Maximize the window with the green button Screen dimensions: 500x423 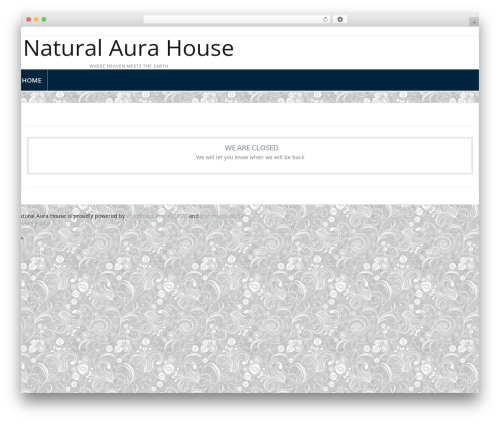tap(44, 20)
